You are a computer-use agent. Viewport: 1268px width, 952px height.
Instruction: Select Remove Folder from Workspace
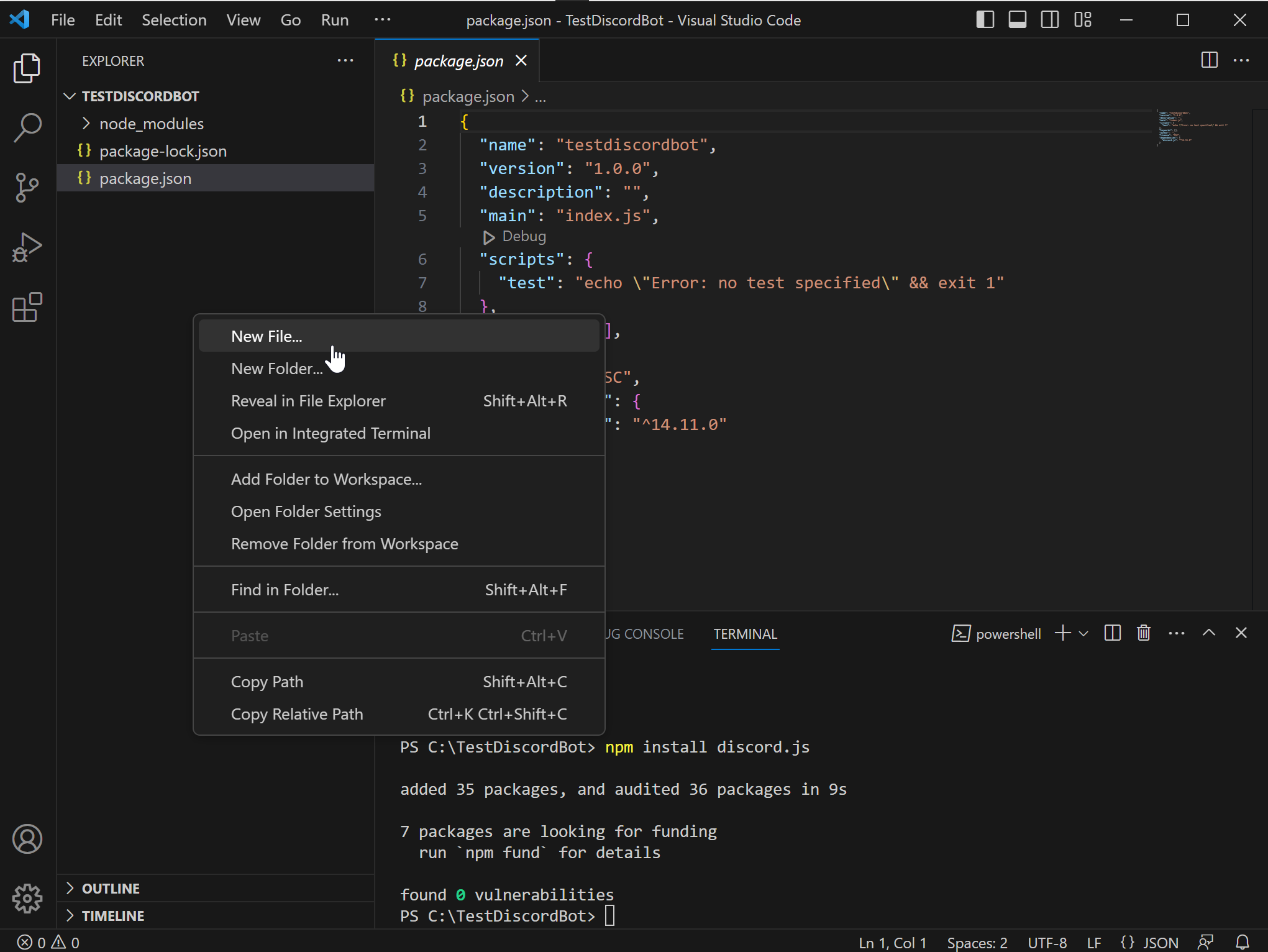click(399, 544)
